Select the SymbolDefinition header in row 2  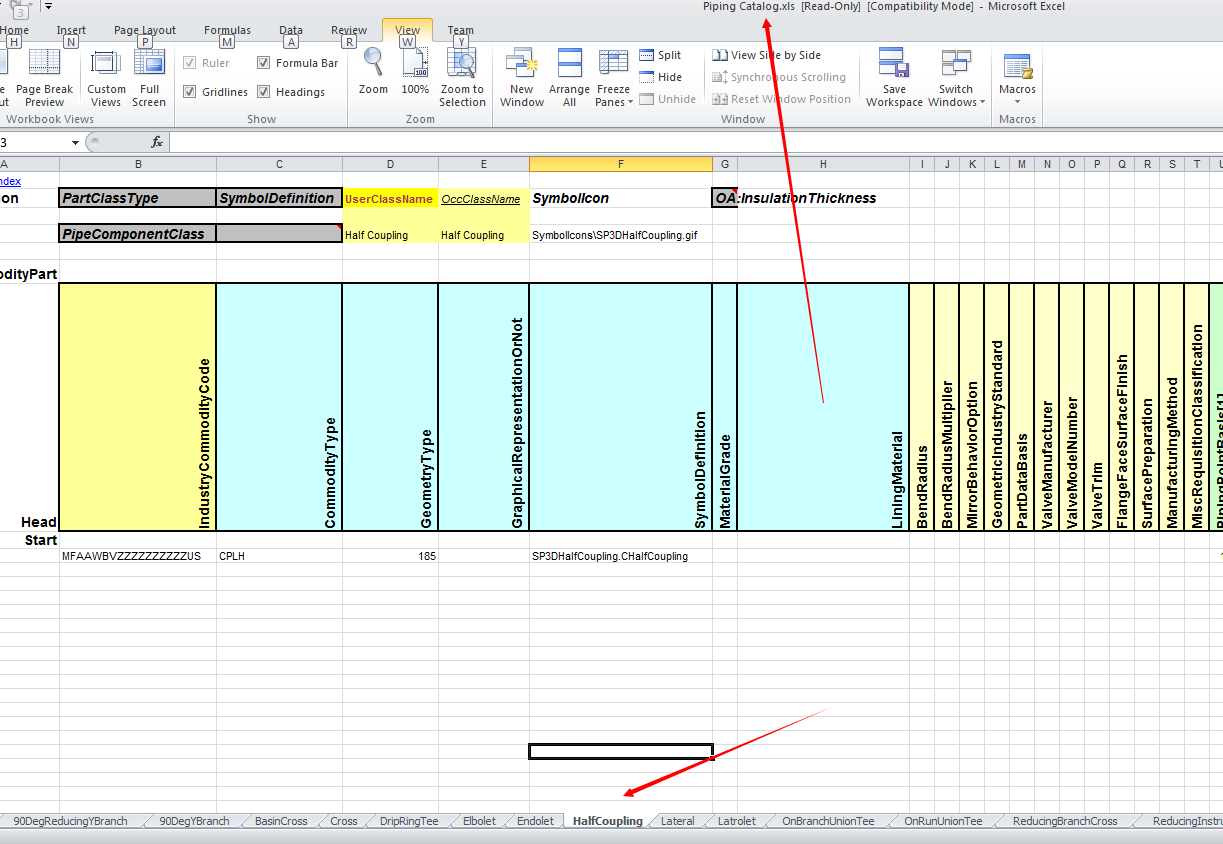pos(279,198)
